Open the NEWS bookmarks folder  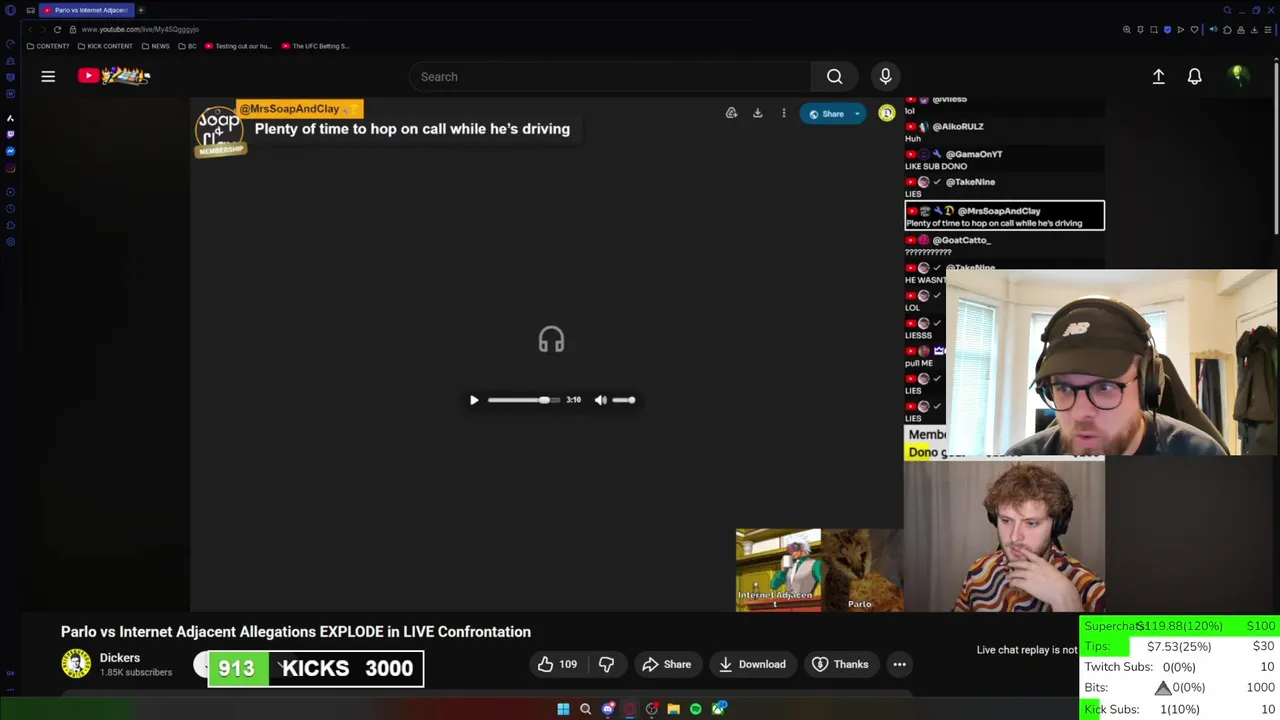click(155, 46)
